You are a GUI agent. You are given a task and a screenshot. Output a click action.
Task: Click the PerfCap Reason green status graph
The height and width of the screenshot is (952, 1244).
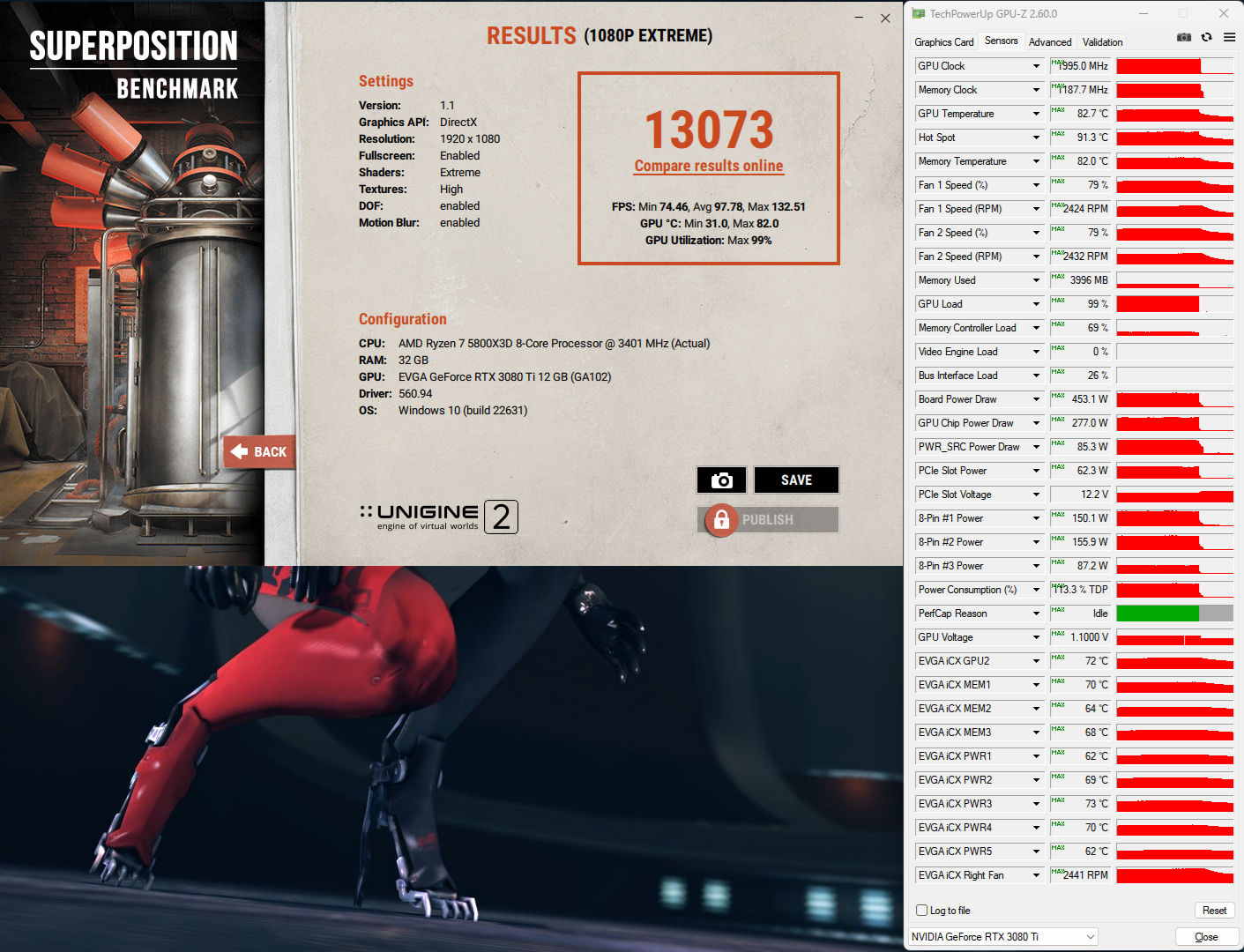tap(1174, 614)
